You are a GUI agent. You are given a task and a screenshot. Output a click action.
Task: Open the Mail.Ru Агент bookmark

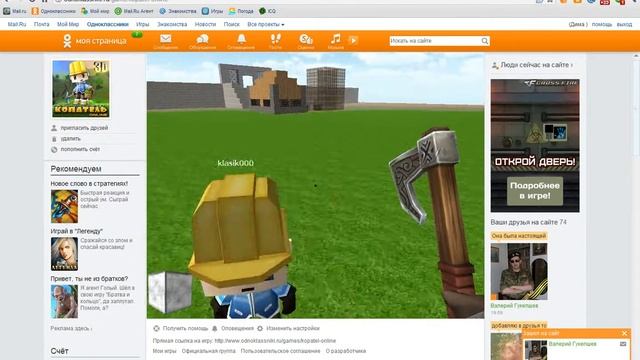134,11
